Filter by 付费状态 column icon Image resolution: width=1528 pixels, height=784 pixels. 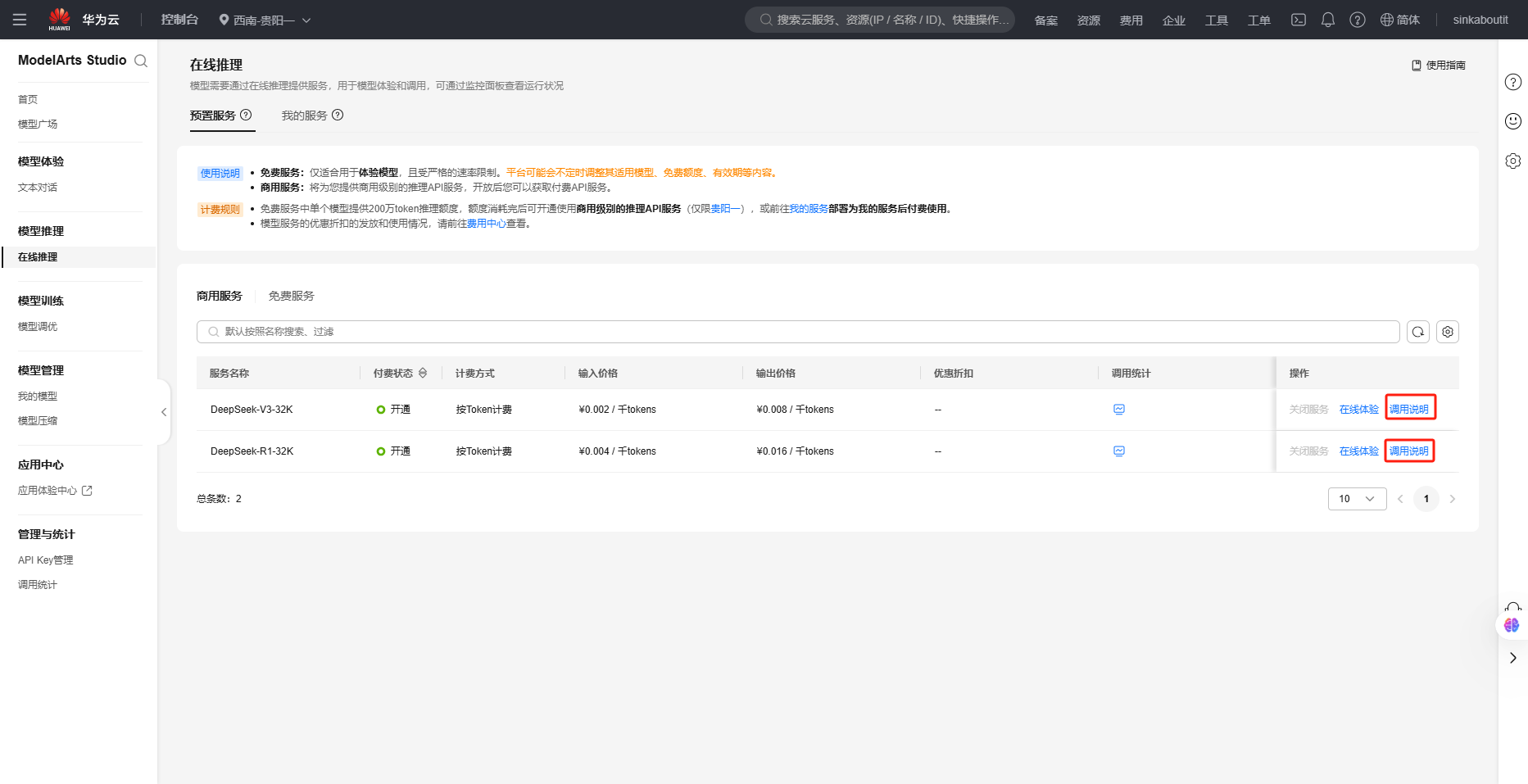pyautogui.click(x=423, y=373)
